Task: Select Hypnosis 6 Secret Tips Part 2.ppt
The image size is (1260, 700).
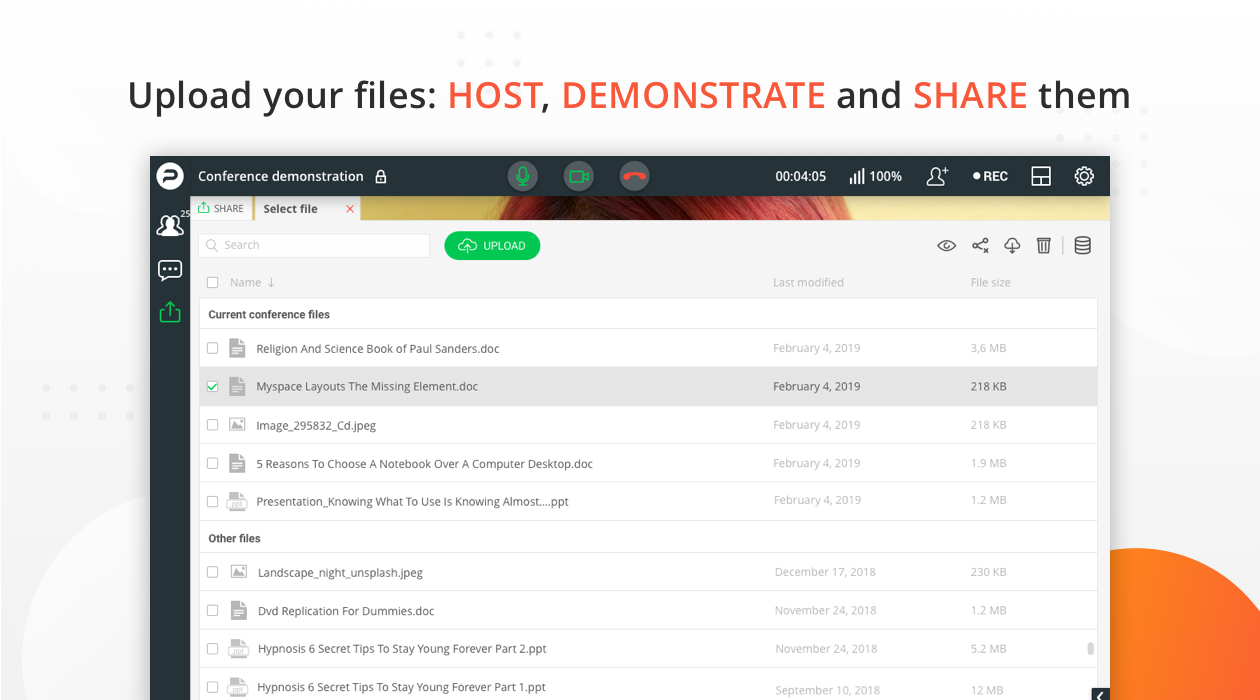Action: [402, 649]
